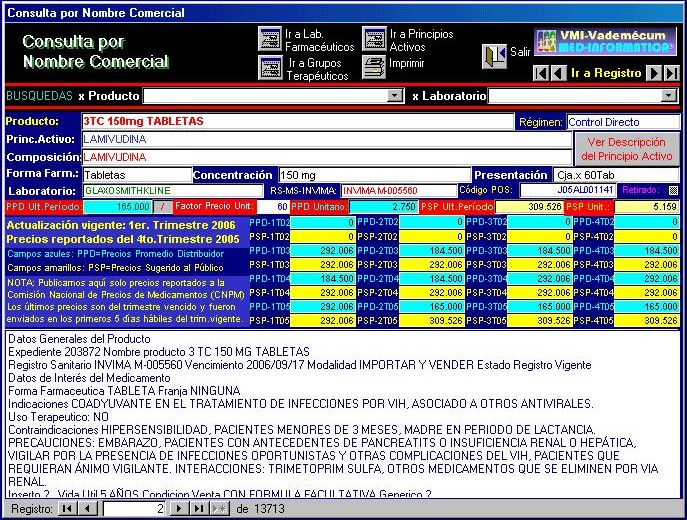Click the Imprimir label
The width and height of the screenshot is (687, 520).
click(407, 63)
